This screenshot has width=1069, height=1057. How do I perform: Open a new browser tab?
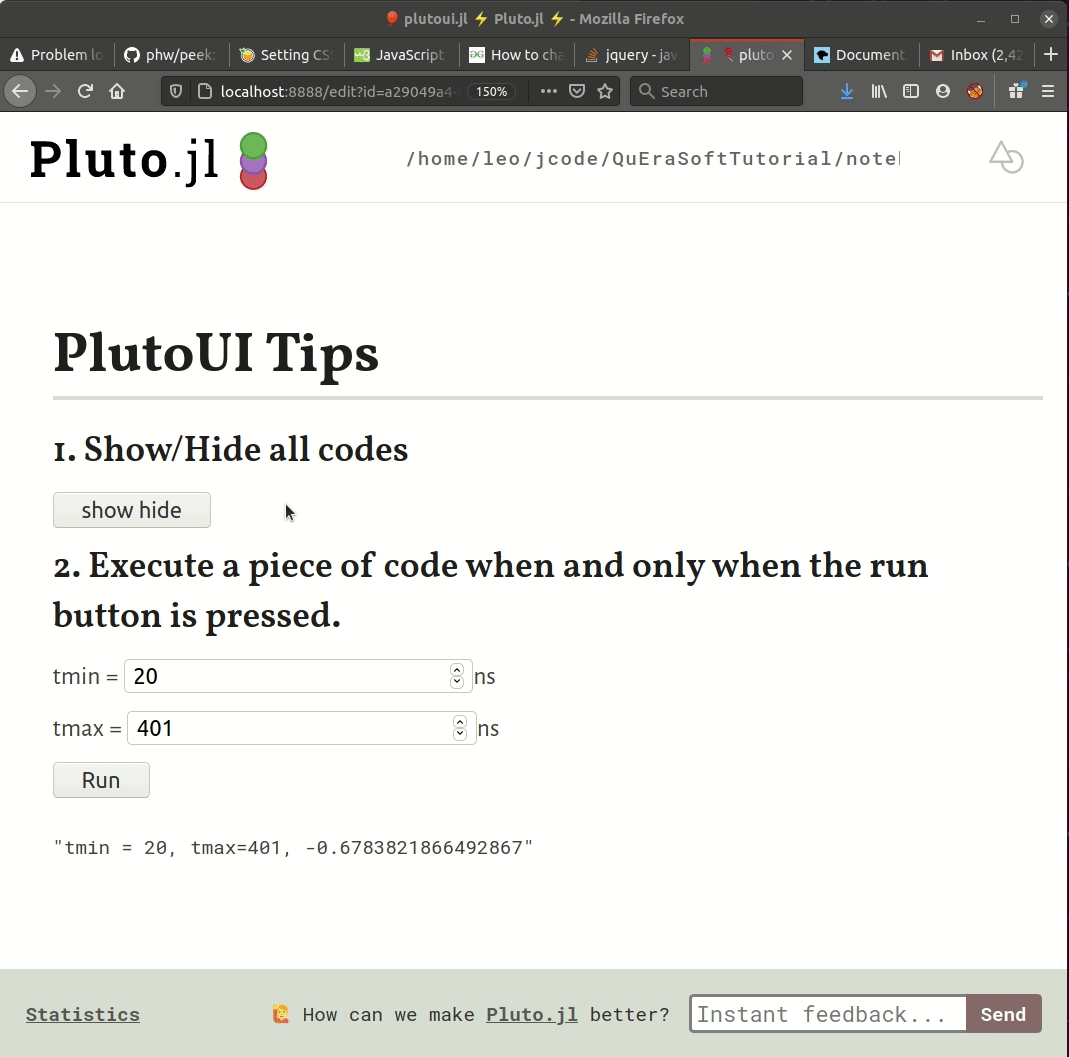1051,55
